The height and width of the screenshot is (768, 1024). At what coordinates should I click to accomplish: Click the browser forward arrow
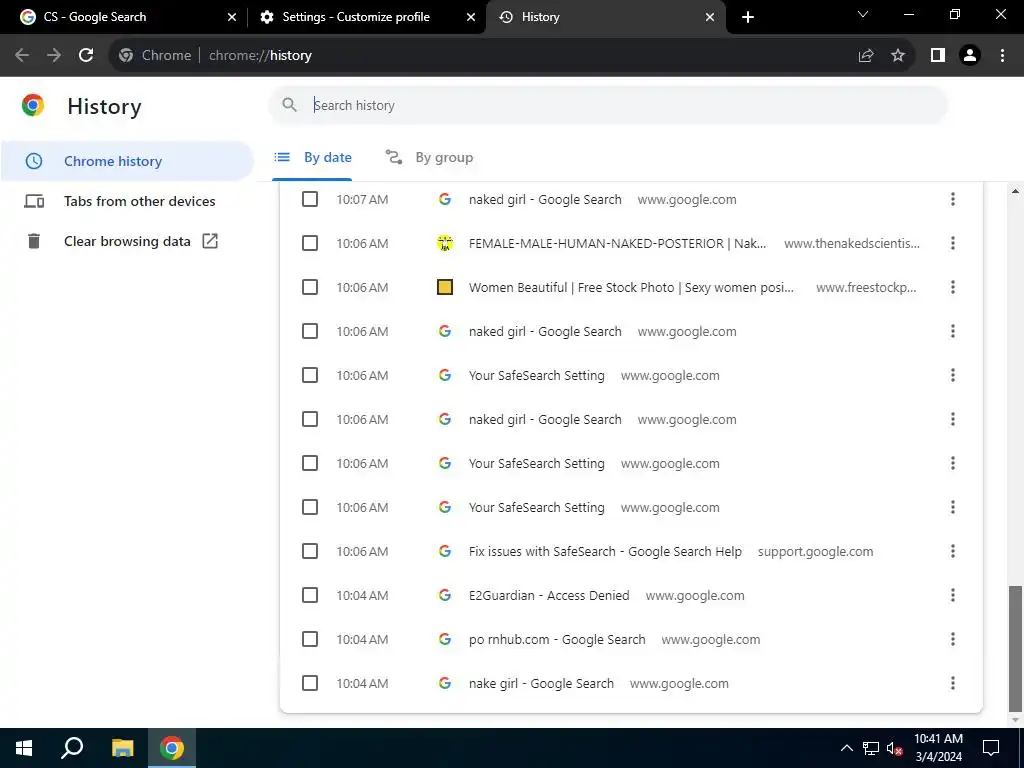pos(54,56)
